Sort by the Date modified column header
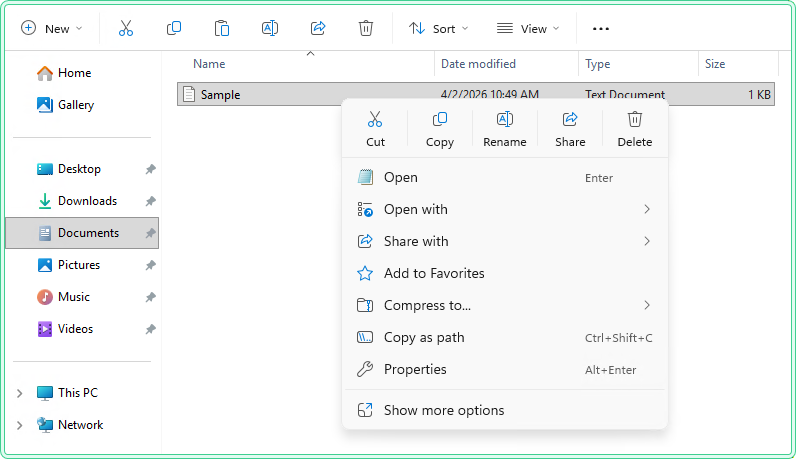Viewport: 796px width, 459px height. pyautogui.click(x=478, y=64)
